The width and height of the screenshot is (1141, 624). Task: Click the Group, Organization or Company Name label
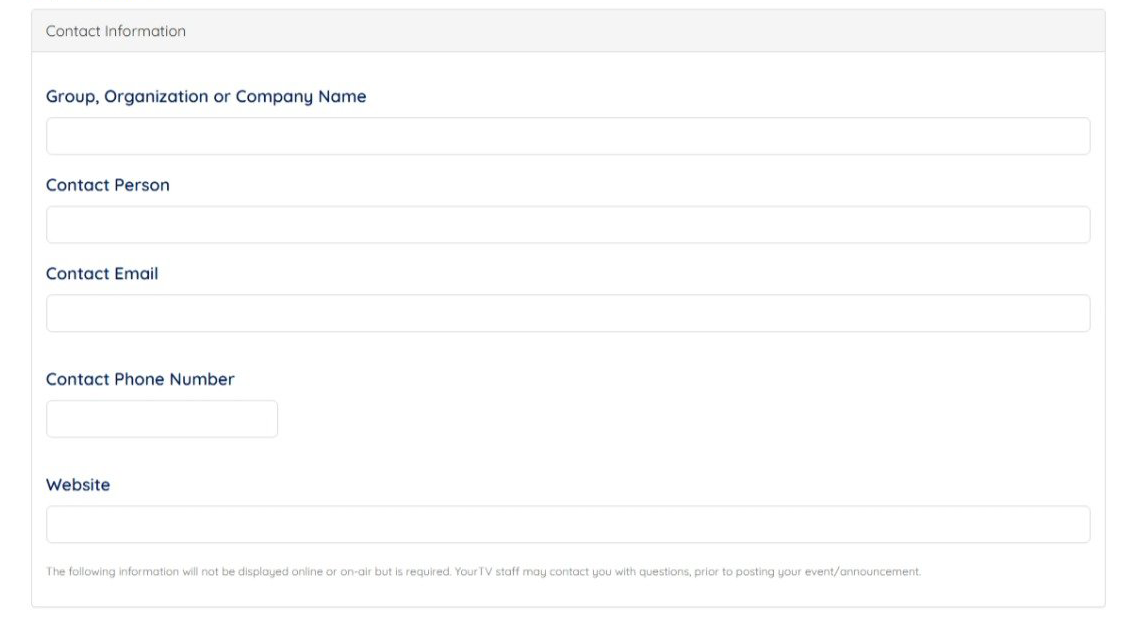tap(206, 97)
